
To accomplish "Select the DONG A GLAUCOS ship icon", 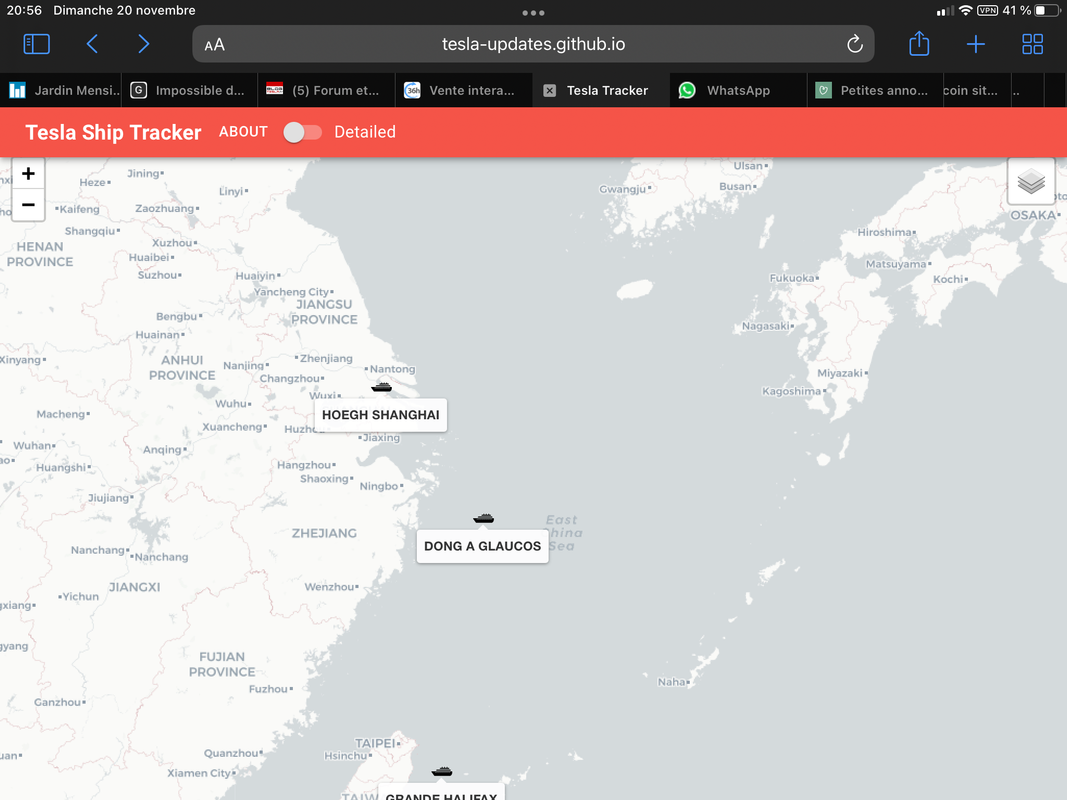I will [483, 518].
